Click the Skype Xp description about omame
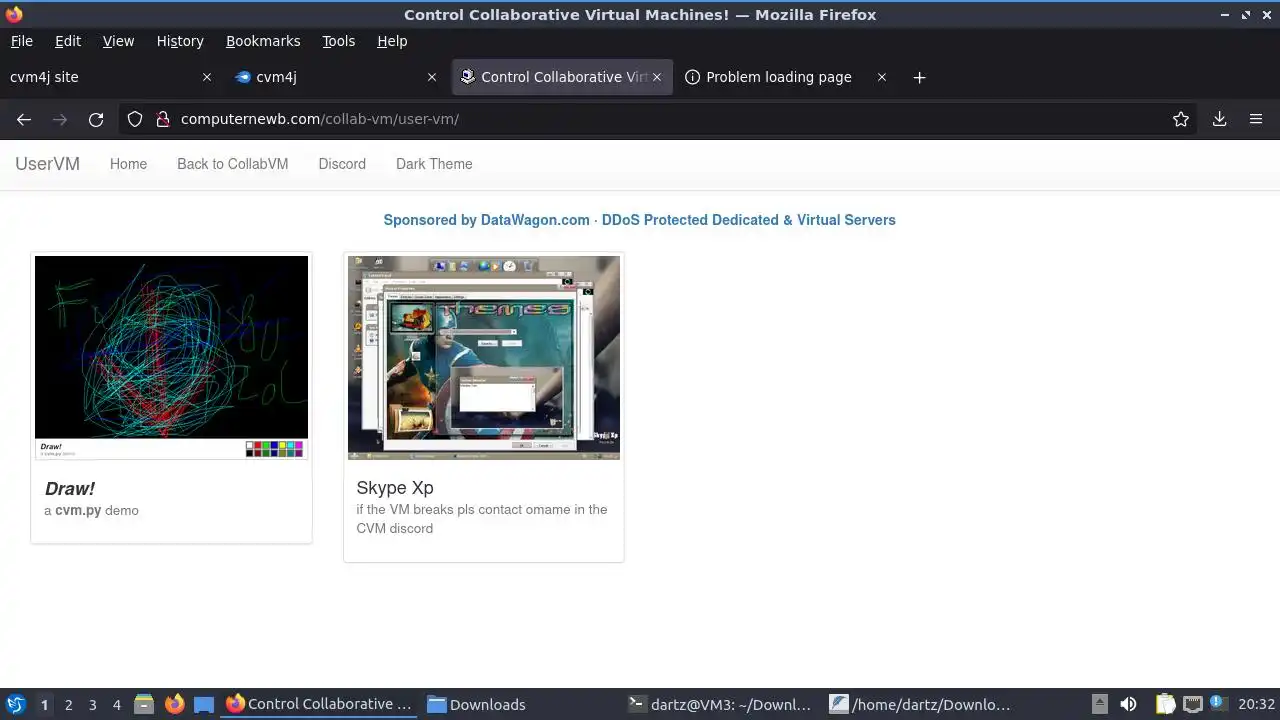 (x=482, y=519)
